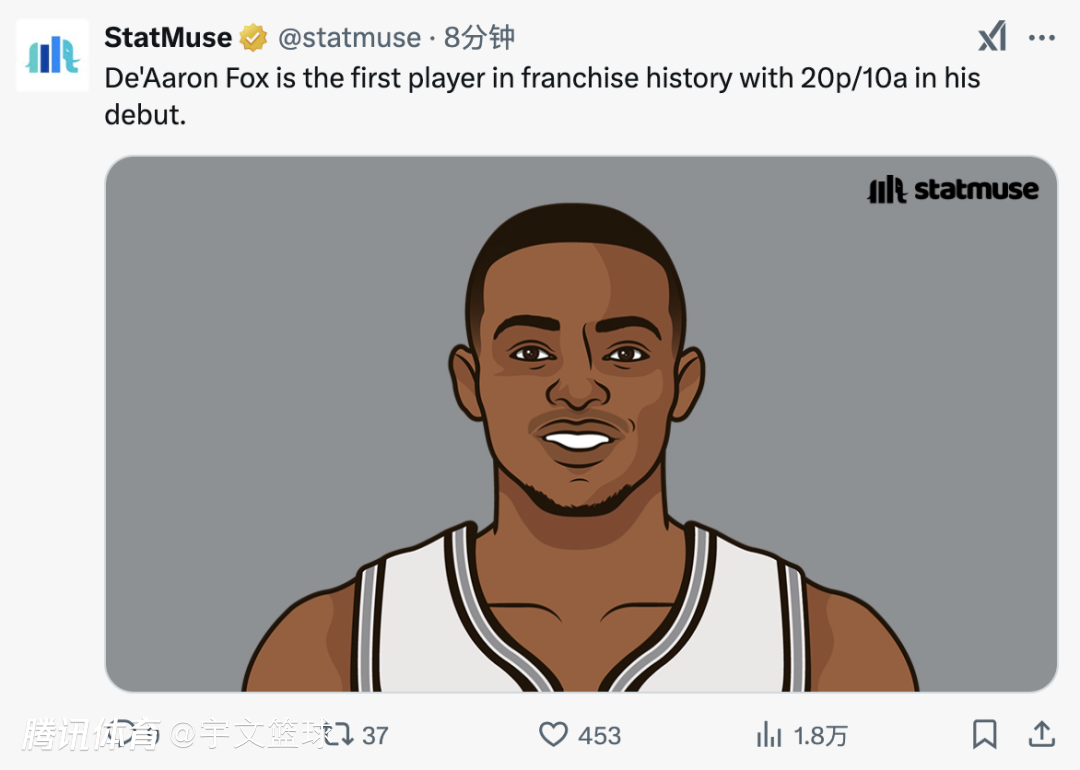
Task: Toggle the heart like button
Action: tap(553, 735)
